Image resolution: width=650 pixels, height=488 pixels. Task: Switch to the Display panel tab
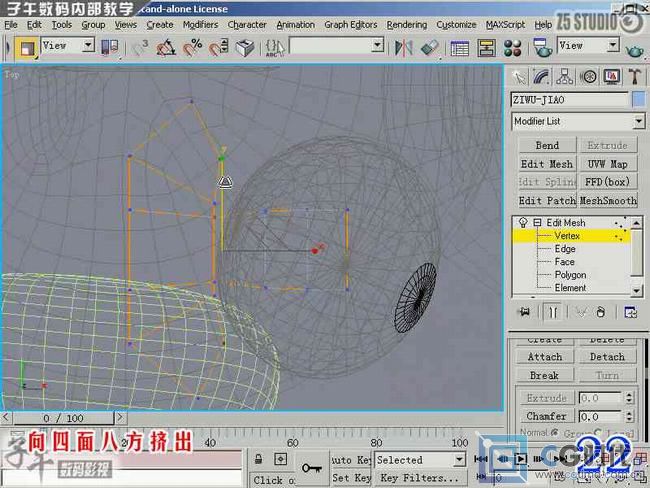click(612, 77)
